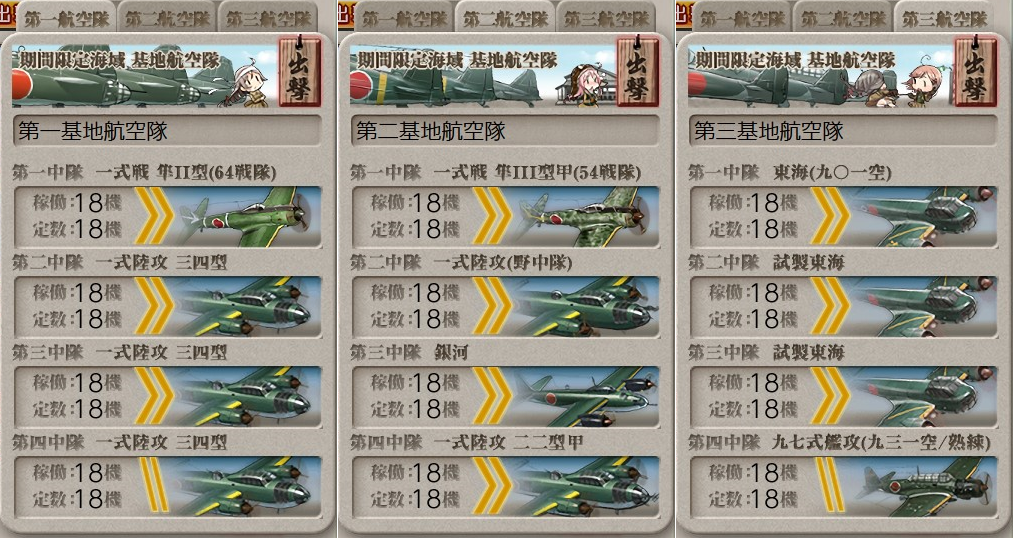Edit the 第三基地航空隊 name field
Viewport: 1014px width, 538px height.
pyautogui.click(x=843, y=131)
